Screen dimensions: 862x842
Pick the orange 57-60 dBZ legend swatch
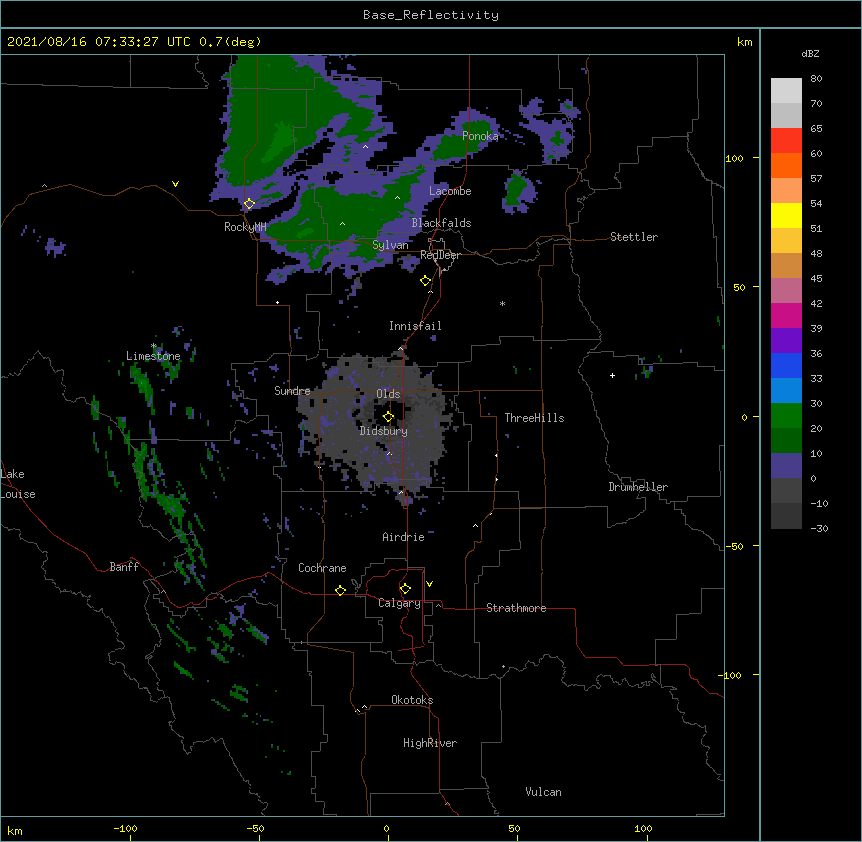[x=786, y=165]
